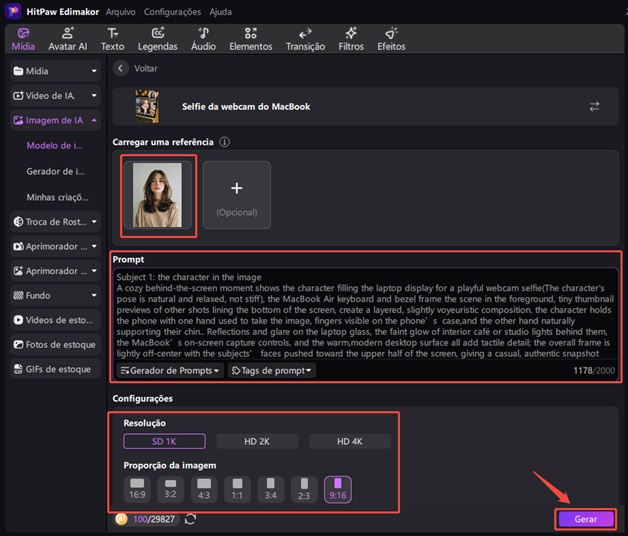Image resolution: width=628 pixels, height=536 pixels.
Task: Click the refresh credits icon
Action: pyautogui.click(x=191, y=519)
